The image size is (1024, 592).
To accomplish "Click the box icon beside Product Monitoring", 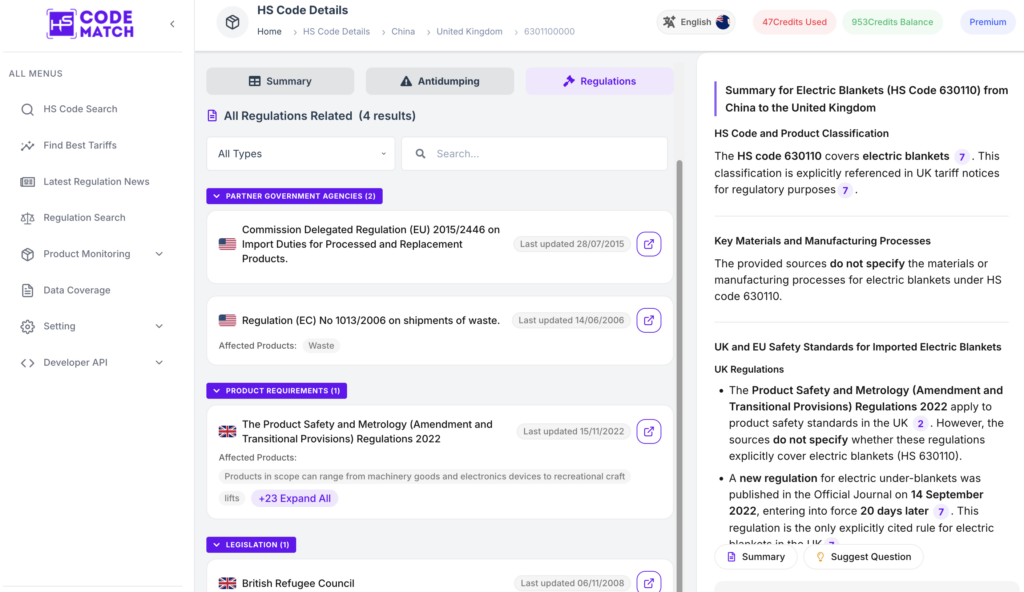I will coord(27,254).
